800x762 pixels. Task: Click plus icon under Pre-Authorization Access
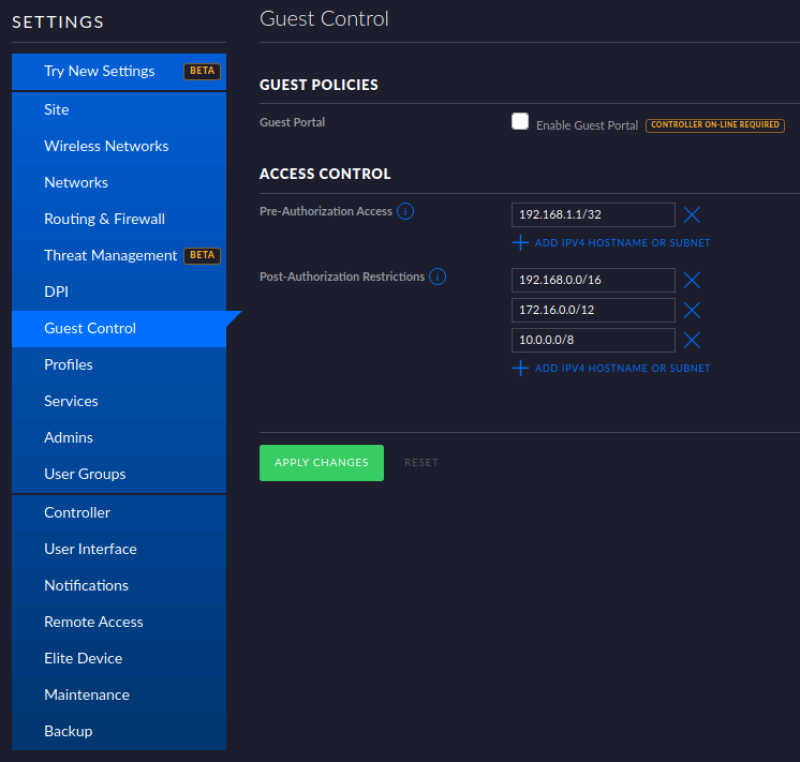pyautogui.click(x=520, y=243)
